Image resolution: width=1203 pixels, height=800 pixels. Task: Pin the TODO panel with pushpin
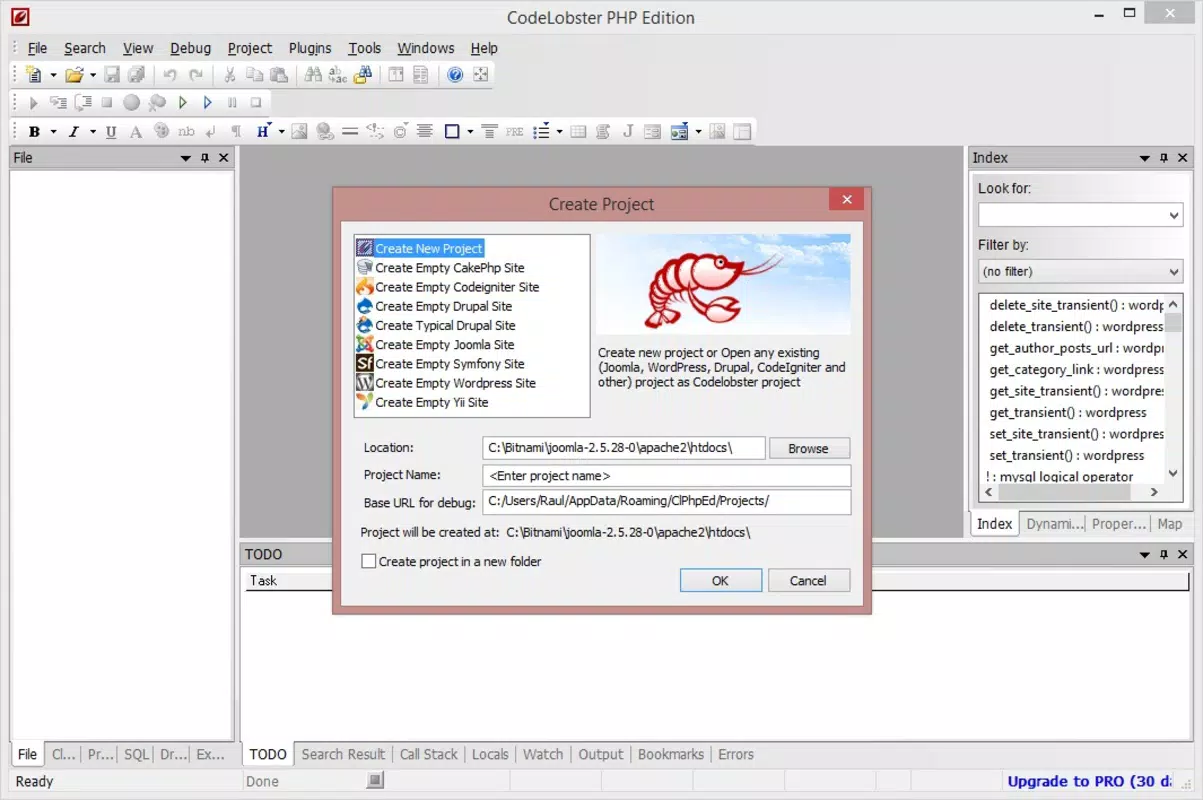click(1164, 554)
